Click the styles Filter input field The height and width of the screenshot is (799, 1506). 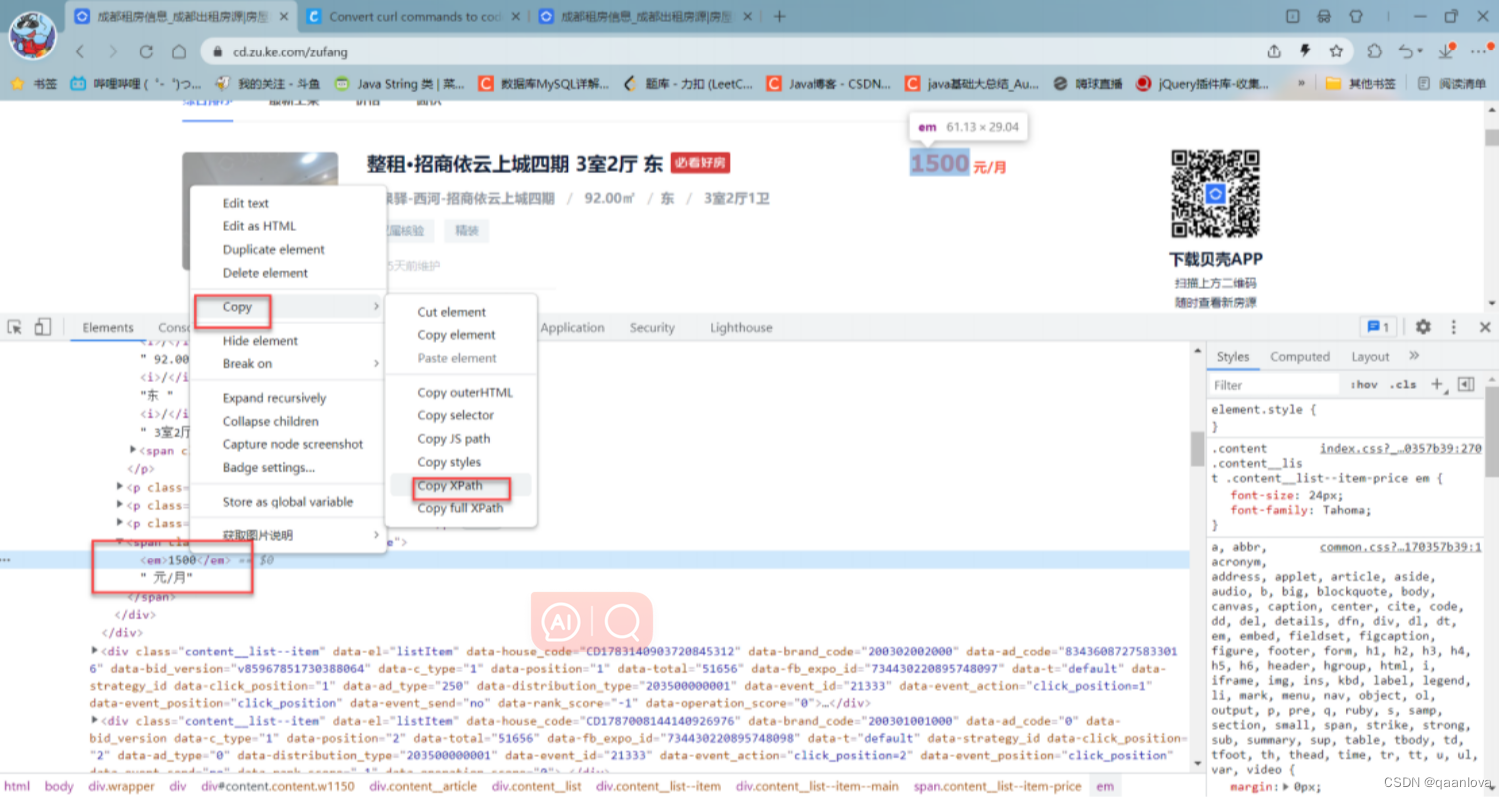1273,384
